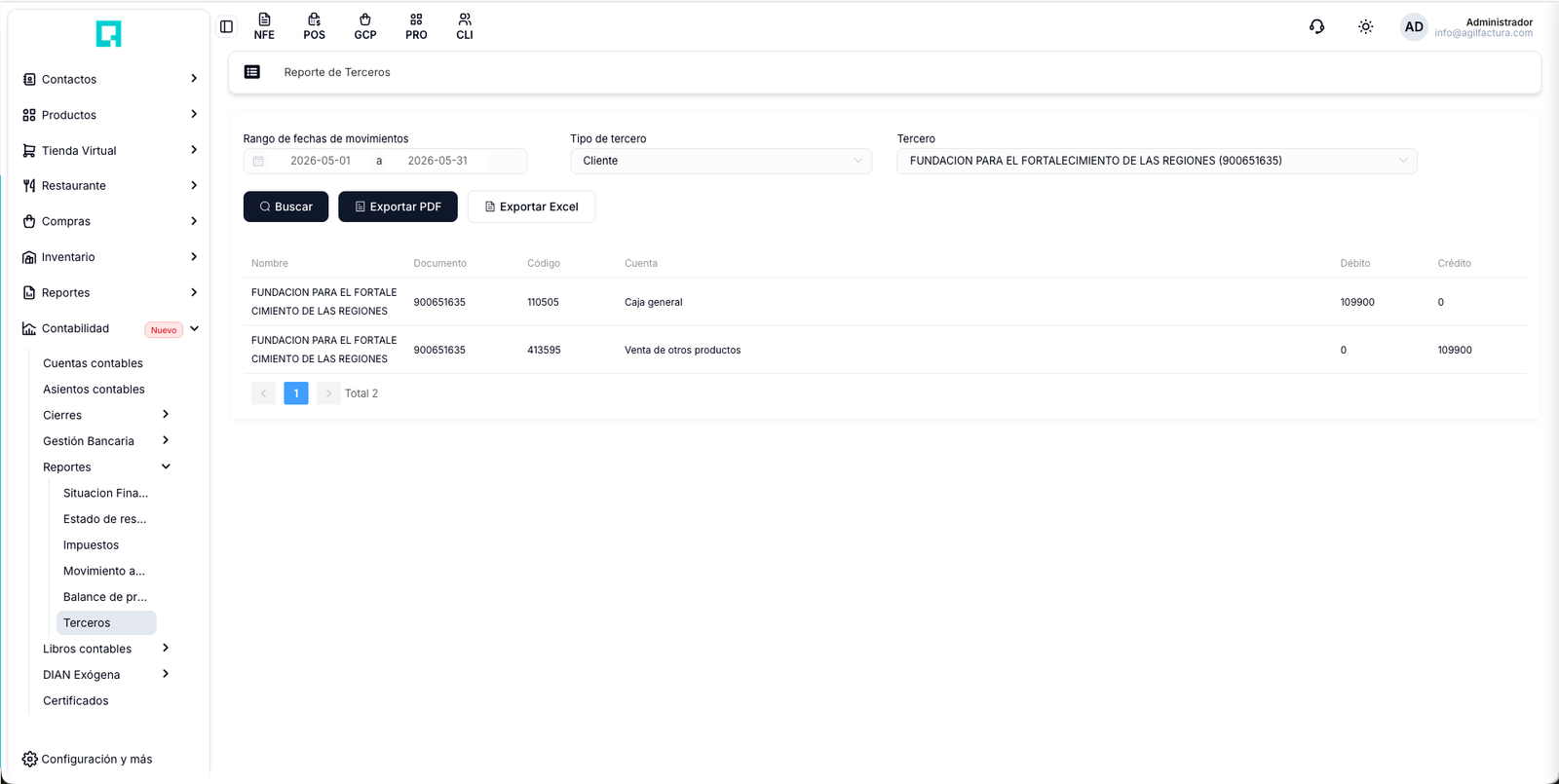Screen dimensions: 1559x784
Task: Expand the Compras chevron
Action: pos(194,221)
